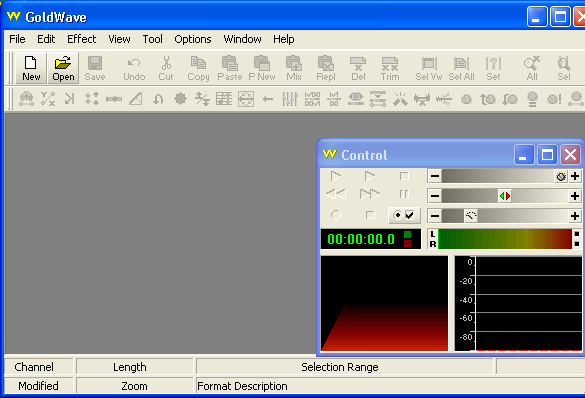Screen dimensions: 585x398
Task: Click the rewind button in Control window
Action: coord(336,194)
